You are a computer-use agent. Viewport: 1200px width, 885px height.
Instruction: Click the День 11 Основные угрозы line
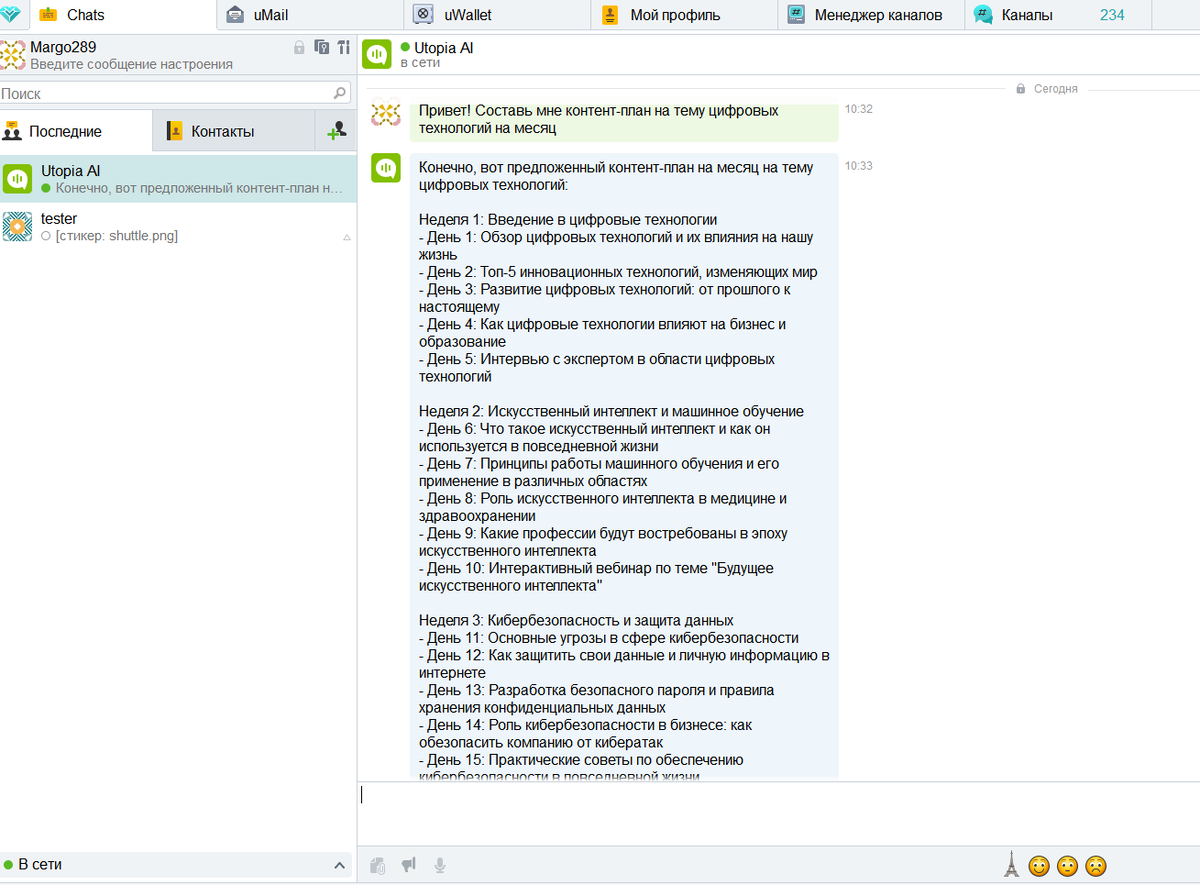click(x=609, y=638)
